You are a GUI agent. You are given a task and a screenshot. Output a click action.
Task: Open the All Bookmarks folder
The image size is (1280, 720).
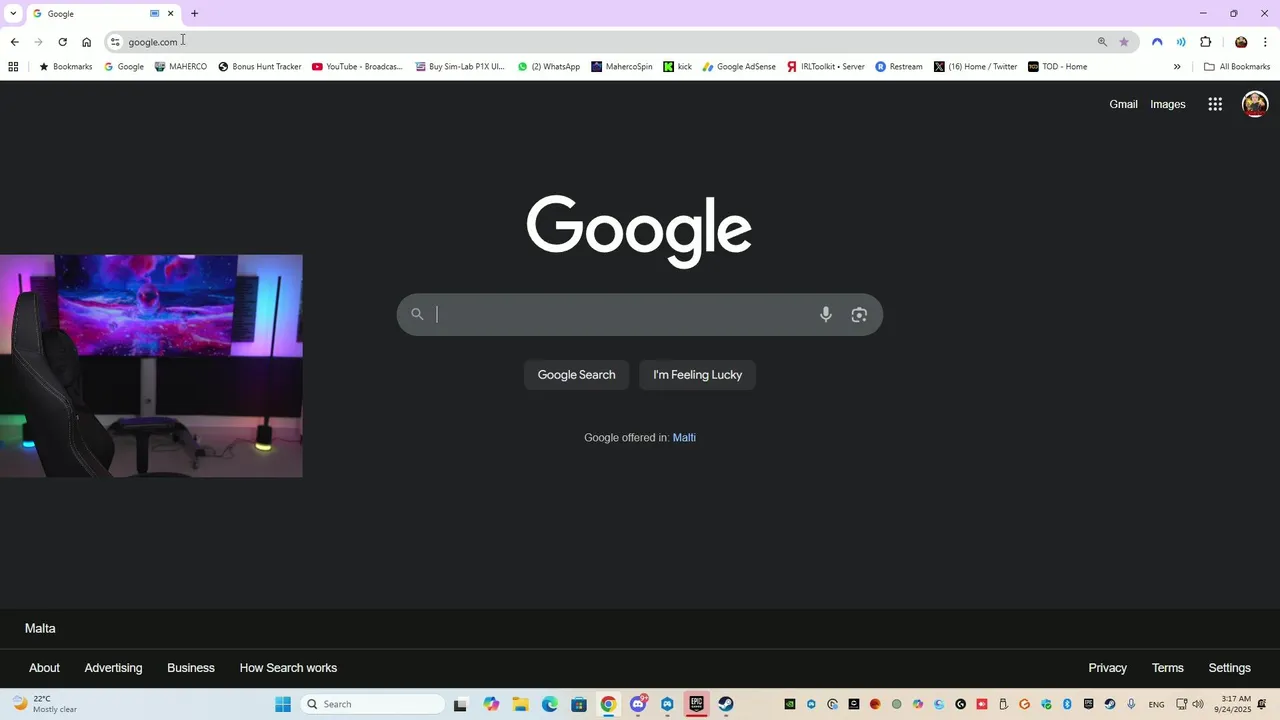pyautogui.click(x=1237, y=67)
